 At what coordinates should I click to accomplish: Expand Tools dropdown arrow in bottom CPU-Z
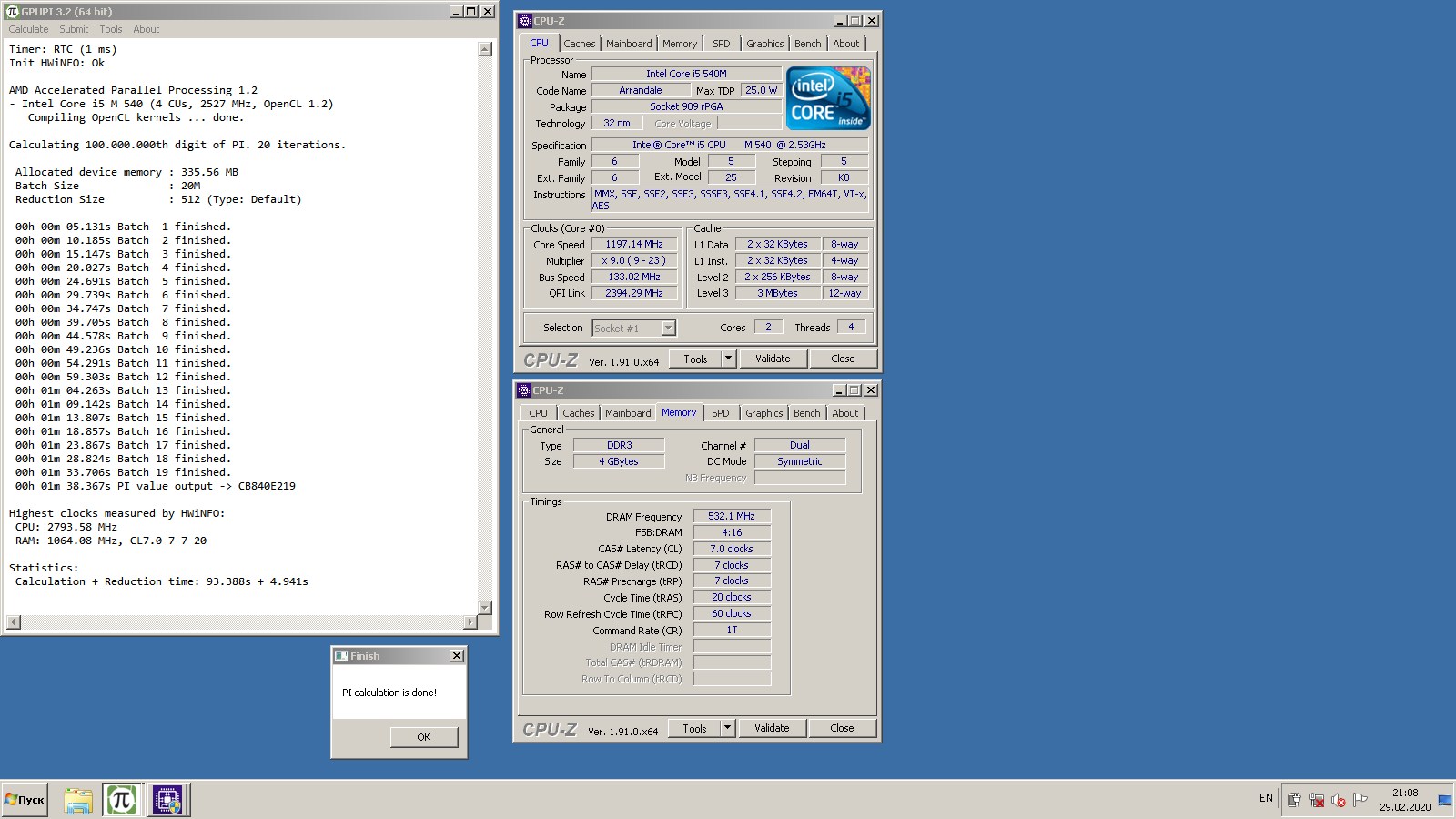point(727,728)
